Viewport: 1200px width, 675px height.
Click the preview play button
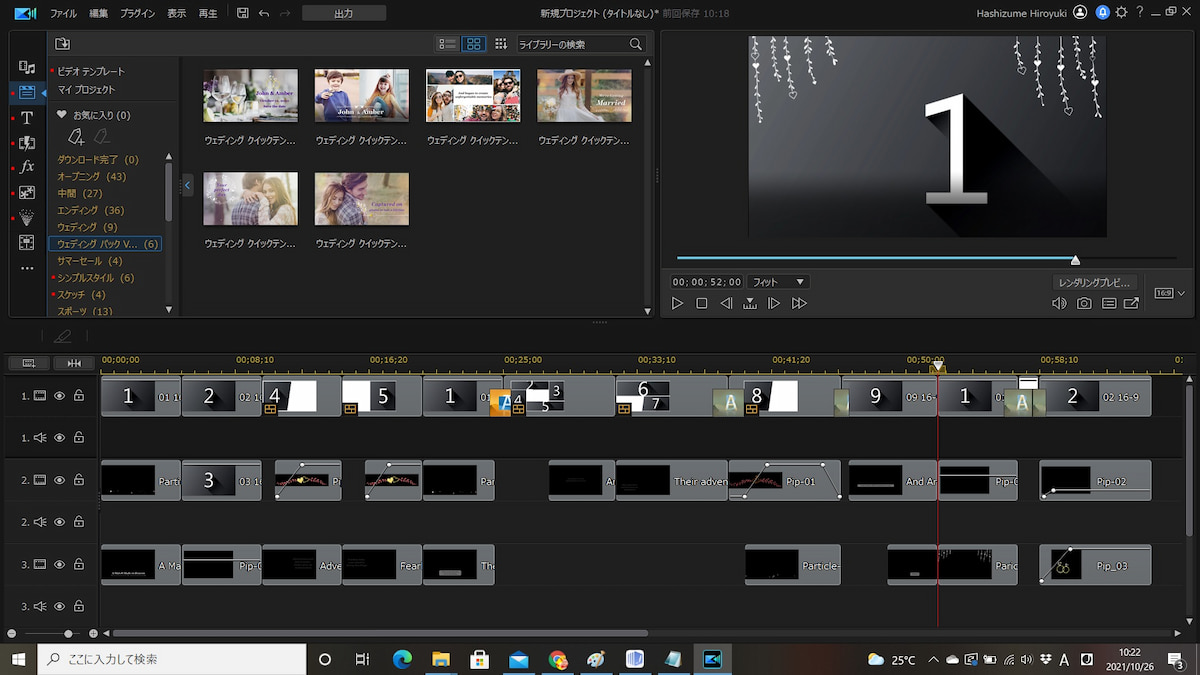(x=677, y=303)
